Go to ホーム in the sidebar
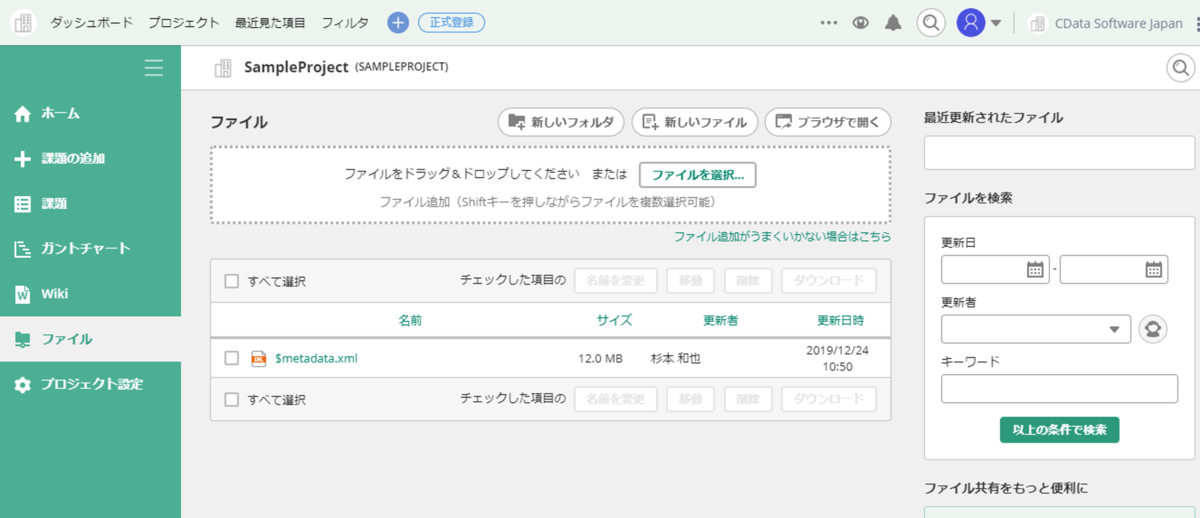 point(90,113)
